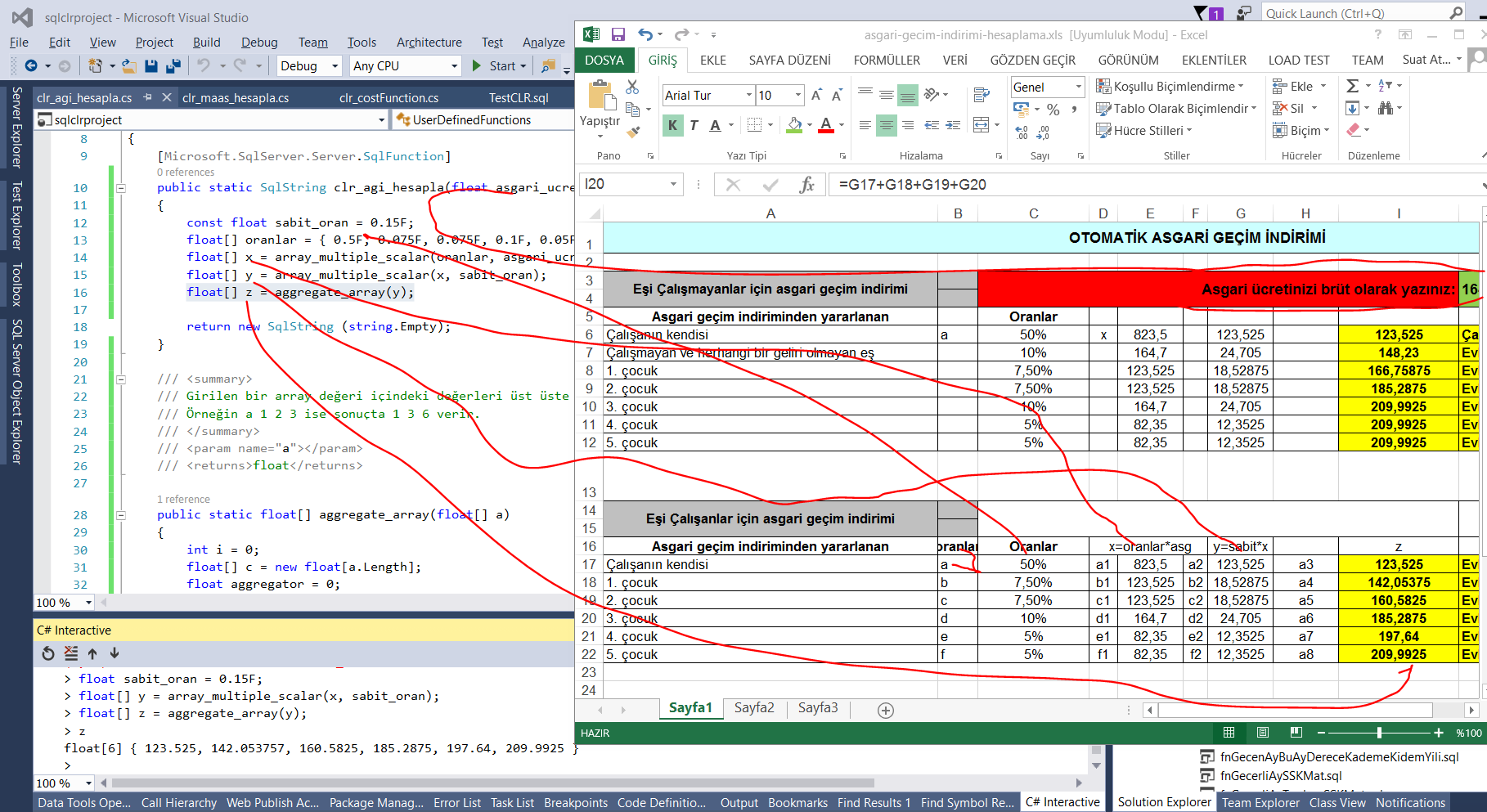Open the Arial Tur font name dropdown

click(748, 96)
